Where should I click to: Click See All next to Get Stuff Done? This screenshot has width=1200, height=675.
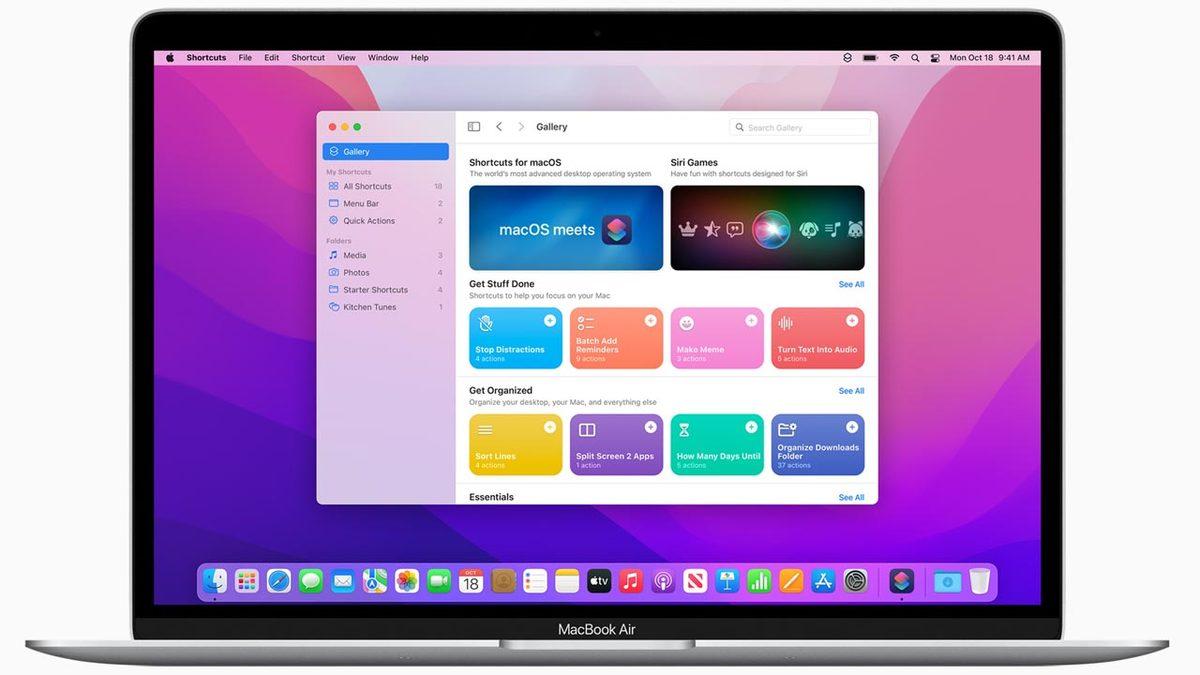click(x=851, y=284)
